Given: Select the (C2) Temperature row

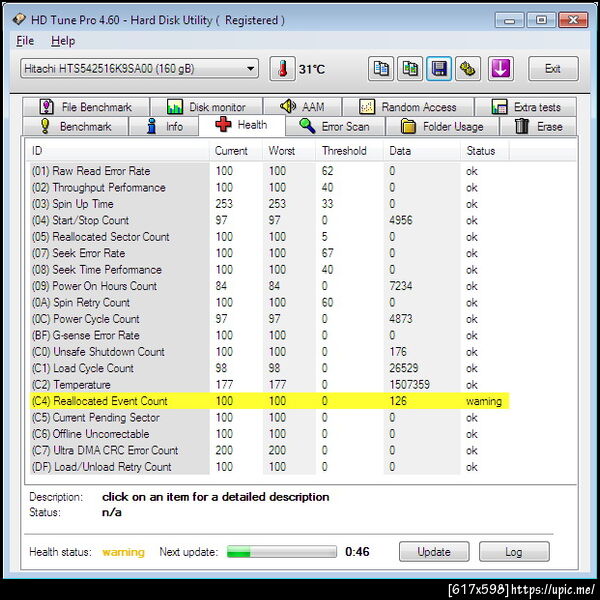Looking at the screenshot, I should (270, 385).
